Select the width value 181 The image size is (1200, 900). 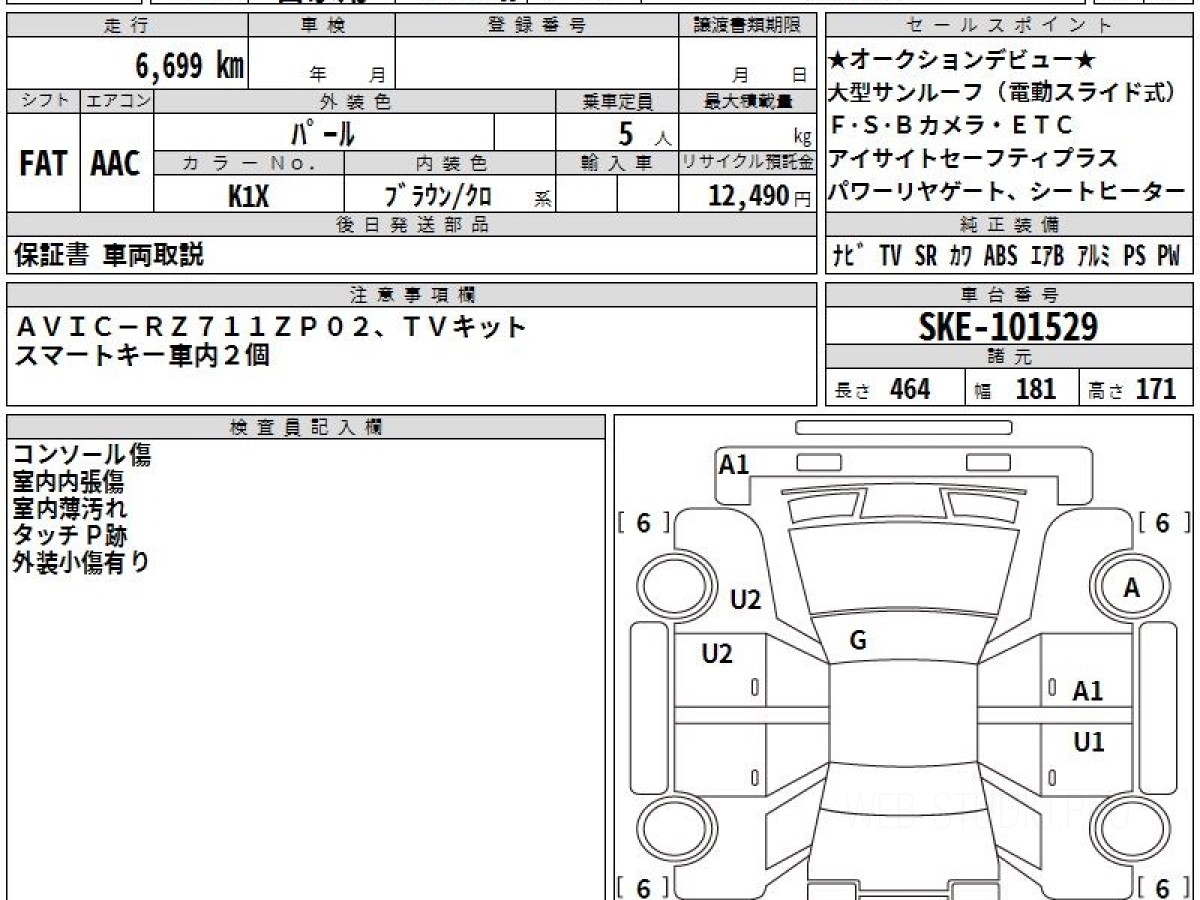(1035, 389)
